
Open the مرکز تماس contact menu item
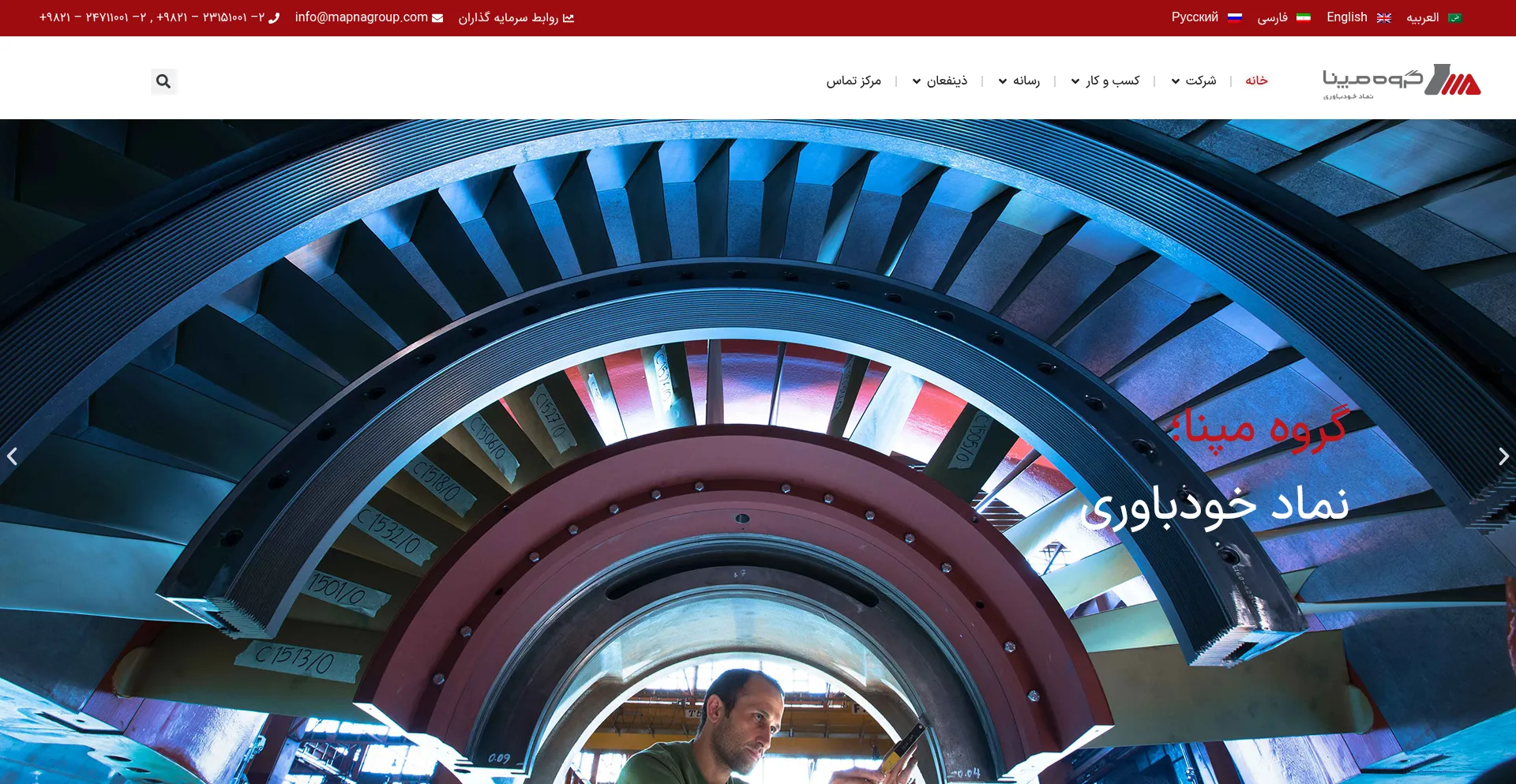coord(854,81)
